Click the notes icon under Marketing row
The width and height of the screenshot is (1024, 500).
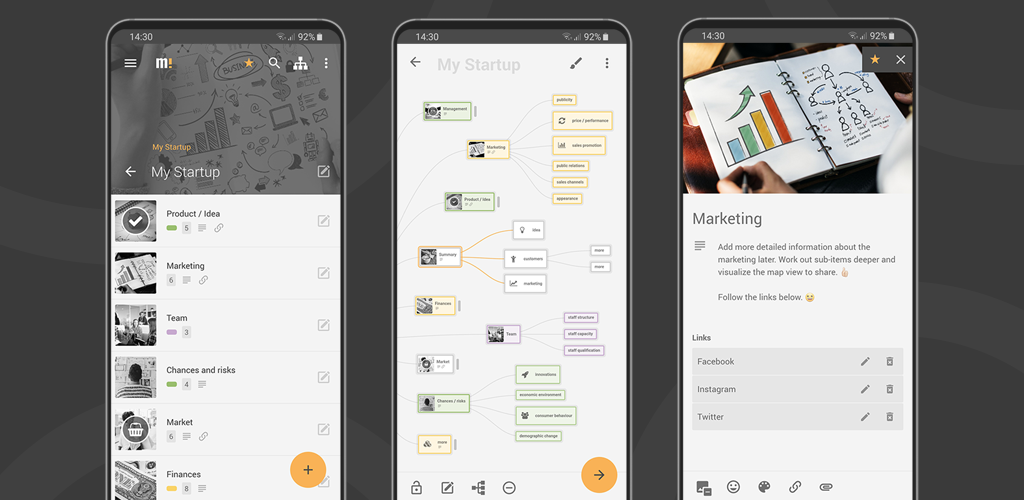click(x=187, y=280)
